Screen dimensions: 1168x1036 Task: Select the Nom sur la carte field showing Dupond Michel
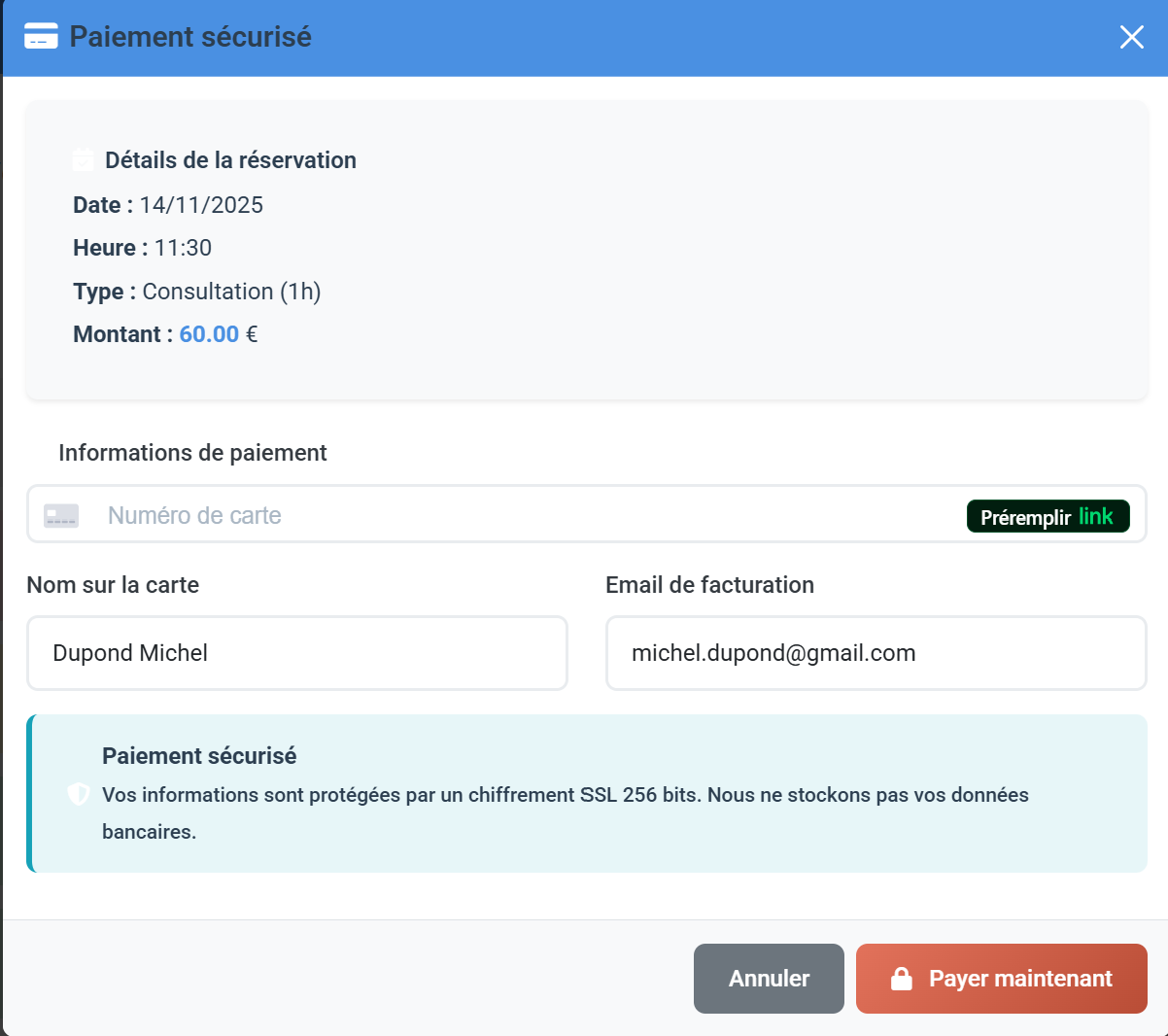point(296,653)
